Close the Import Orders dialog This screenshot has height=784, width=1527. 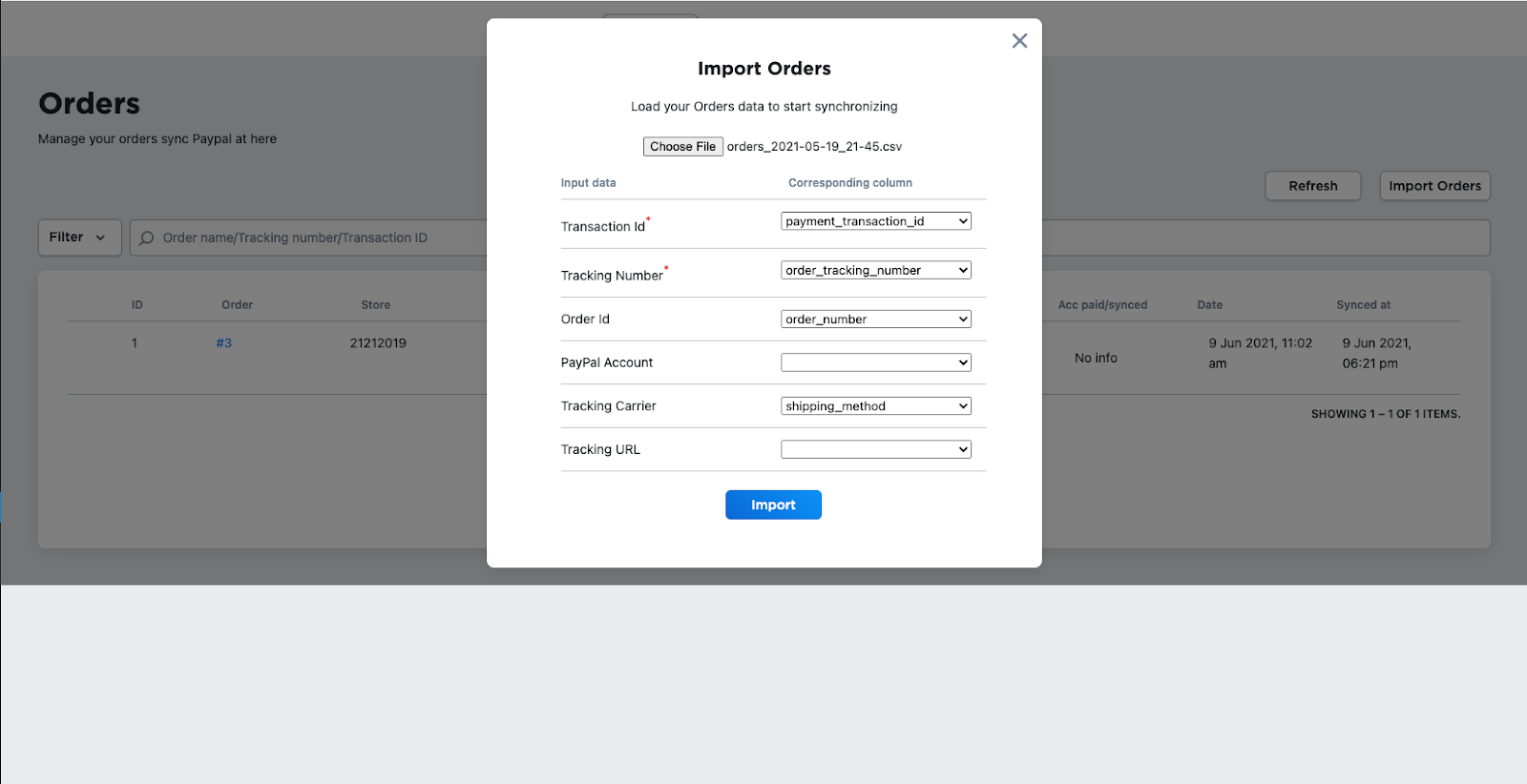click(x=1019, y=40)
